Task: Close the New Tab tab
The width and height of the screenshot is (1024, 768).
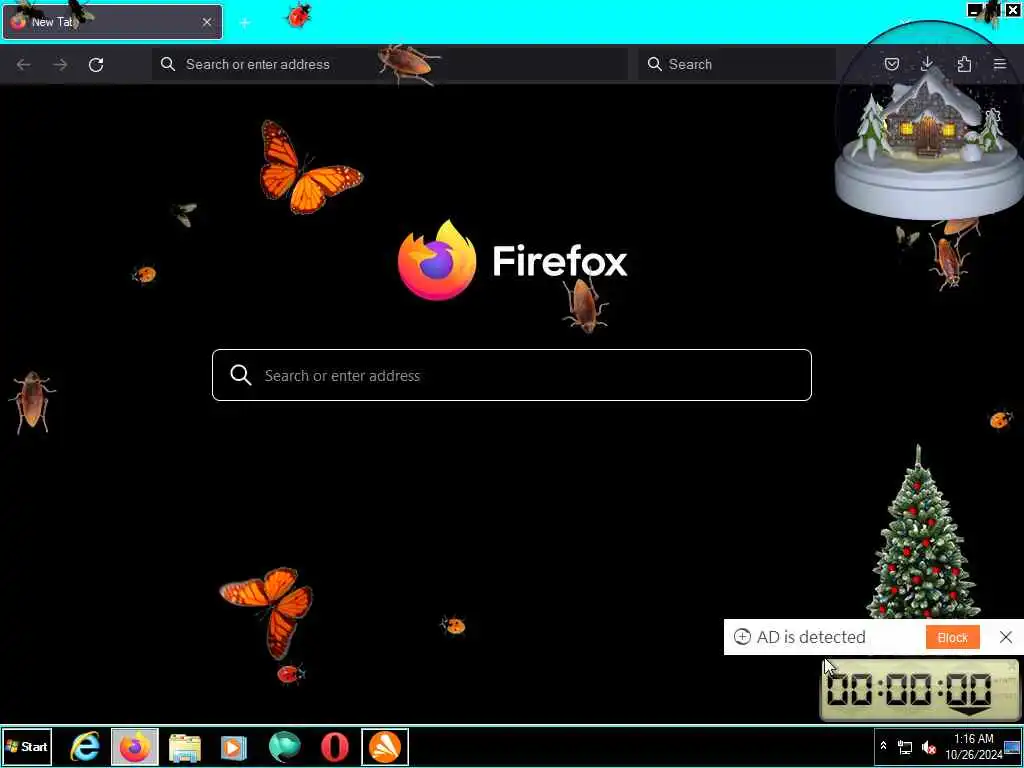Action: 206,22
